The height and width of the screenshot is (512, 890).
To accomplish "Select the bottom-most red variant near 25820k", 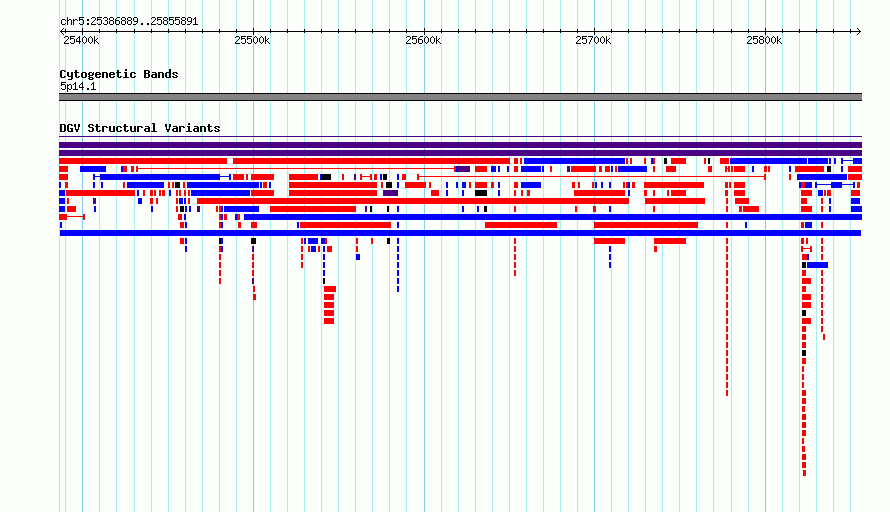I will [x=804, y=473].
